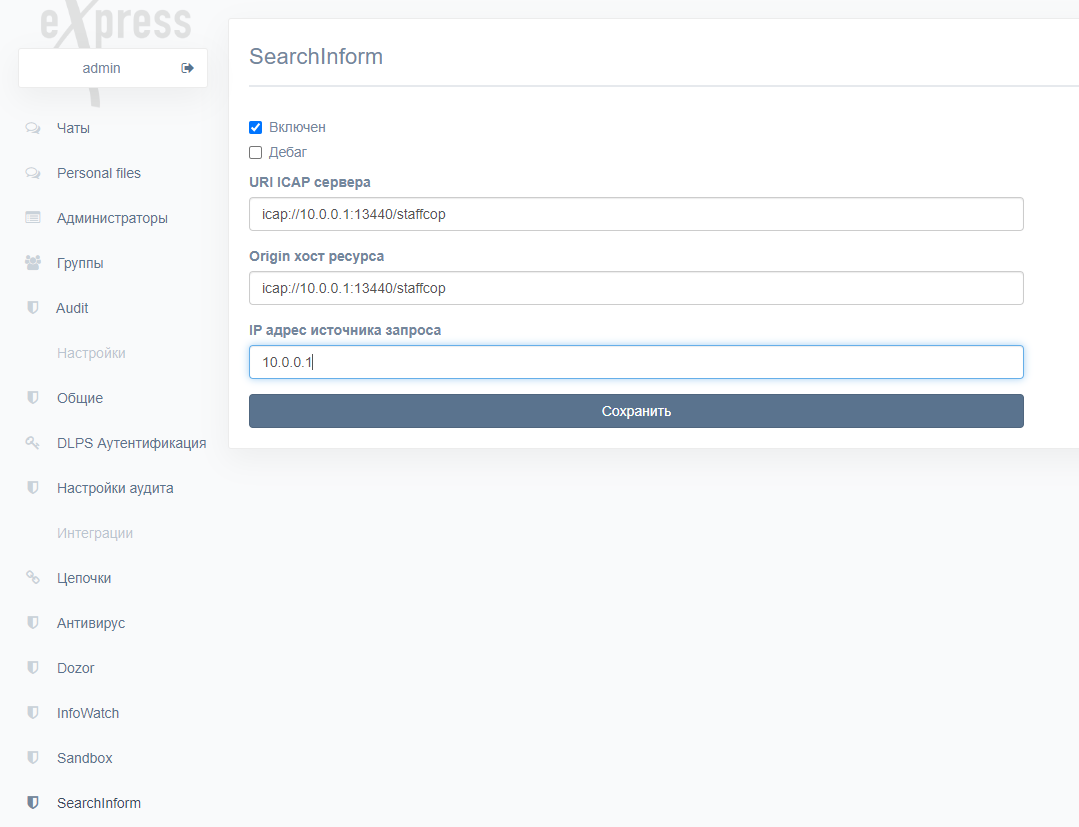Click the people icon beside Группы
Viewport: 1079px width, 827px height.
tap(33, 263)
